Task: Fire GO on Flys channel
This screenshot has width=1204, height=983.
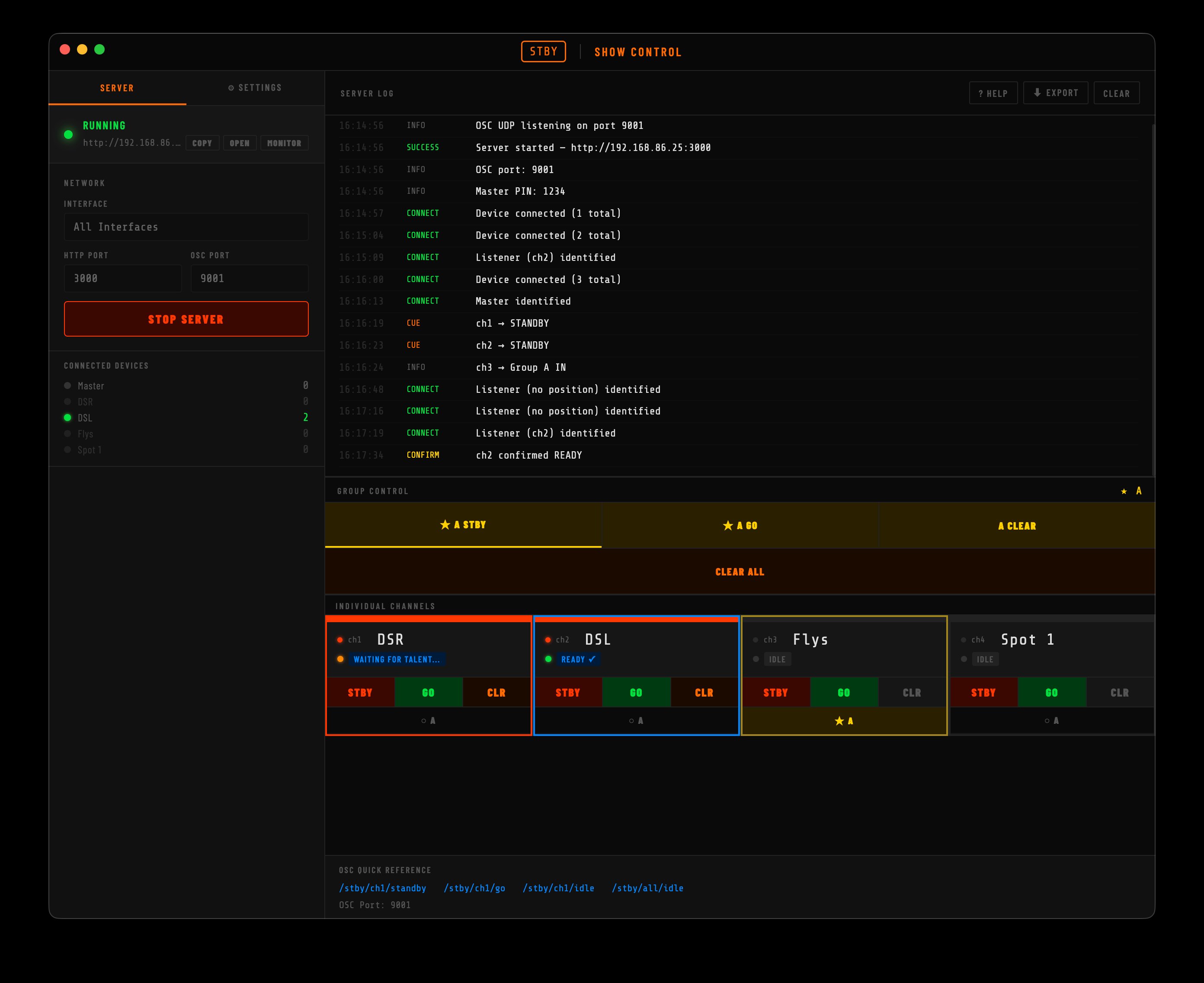Action: click(x=844, y=692)
